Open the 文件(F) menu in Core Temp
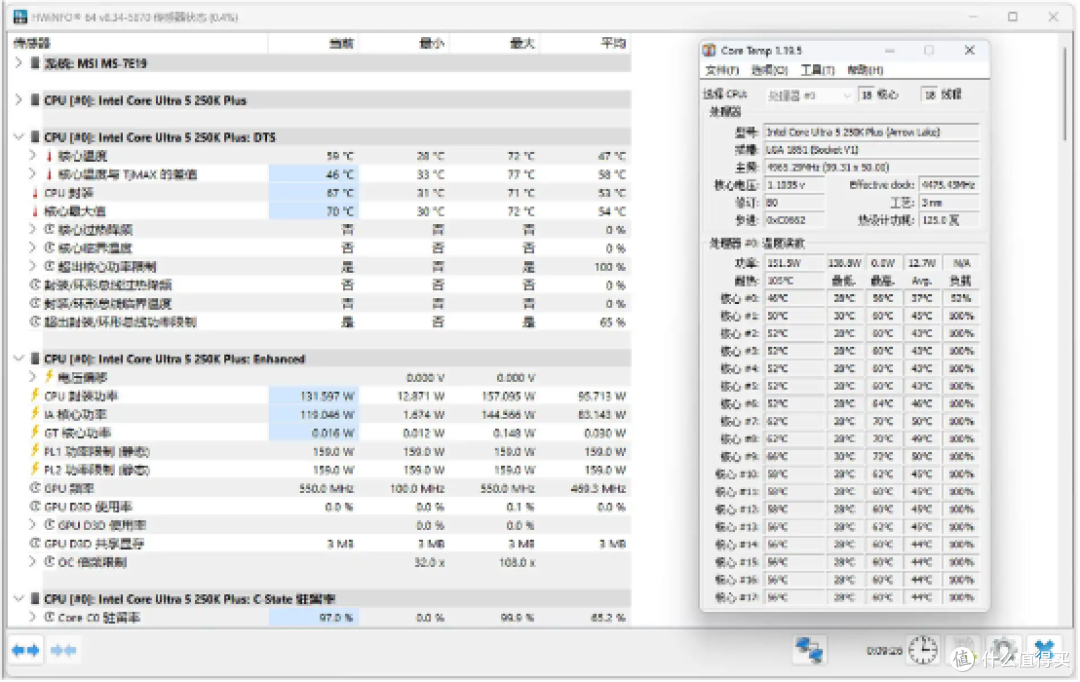 click(x=722, y=70)
